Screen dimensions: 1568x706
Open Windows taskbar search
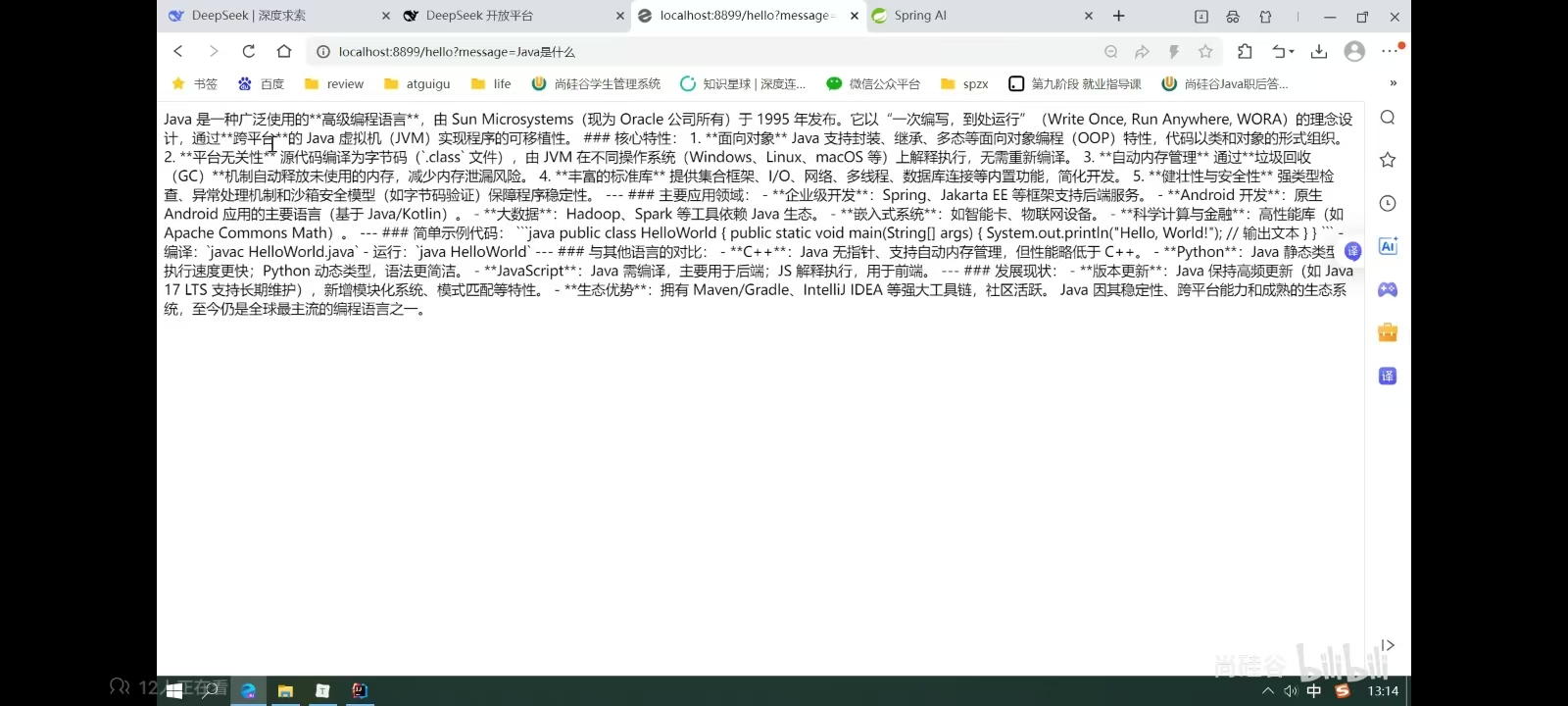[211, 690]
